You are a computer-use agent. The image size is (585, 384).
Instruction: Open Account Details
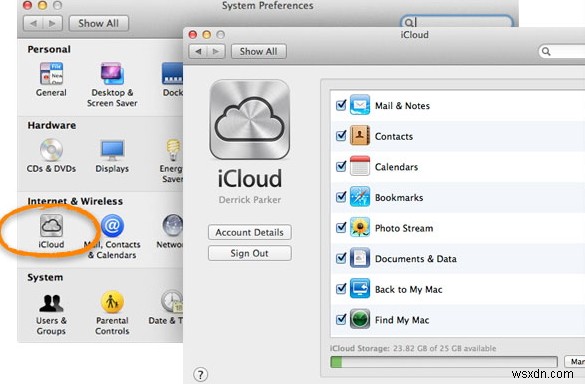pyautogui.click(x=250, y=232)
